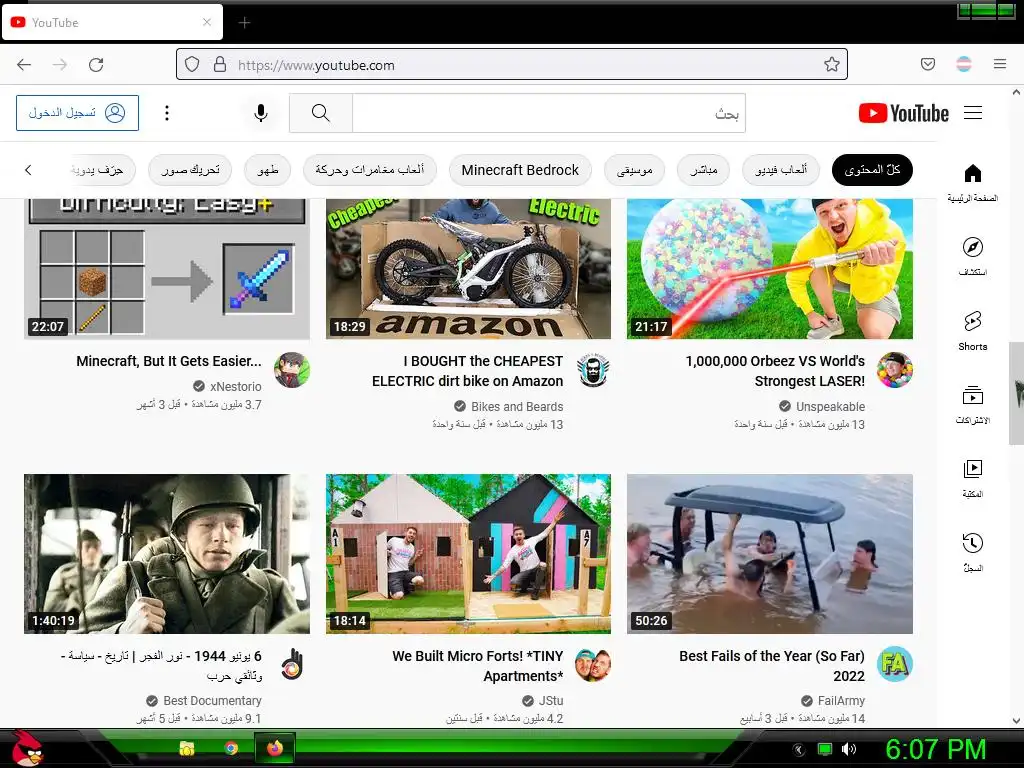
Task: Open Firefox account avatar icon
Action: [x=964, y=64]
